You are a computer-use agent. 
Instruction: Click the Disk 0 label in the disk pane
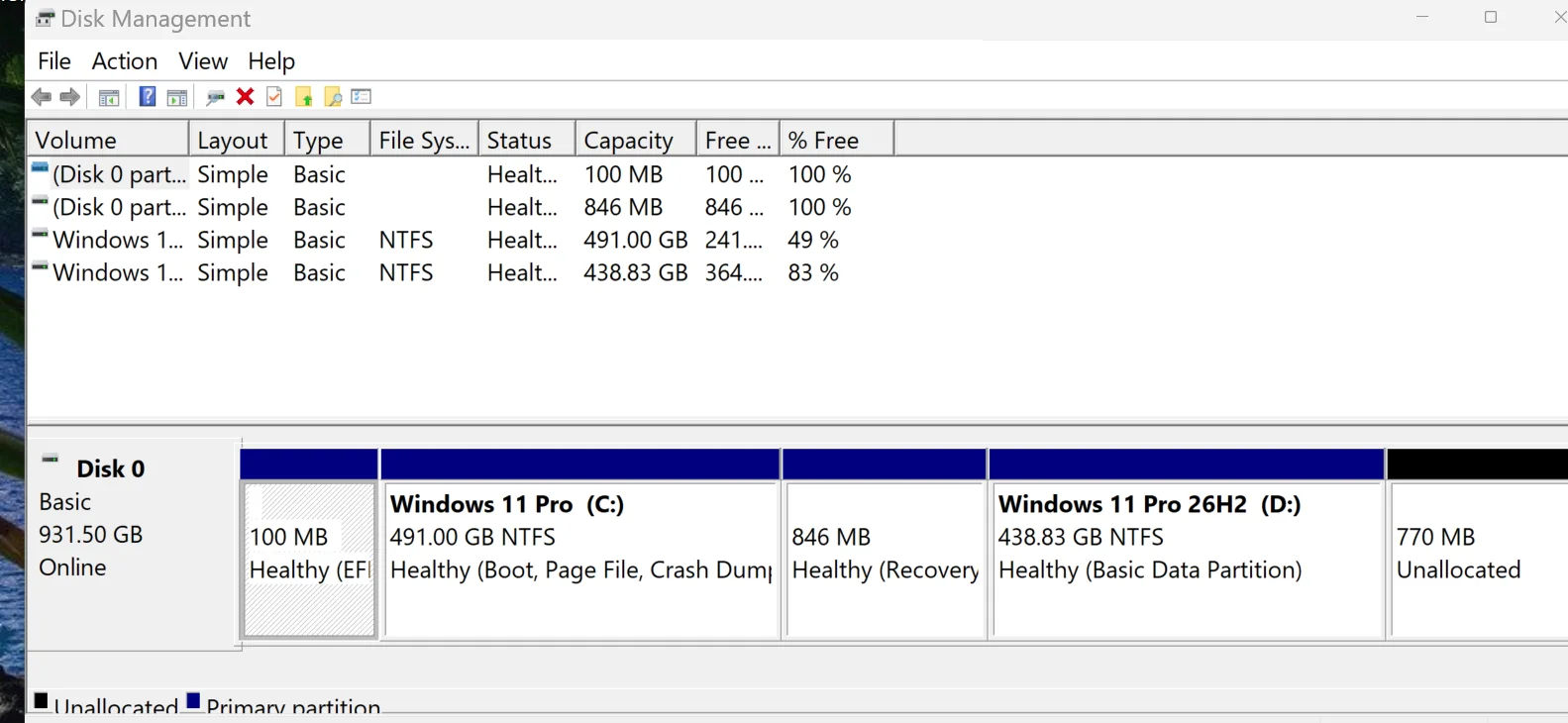point(111,468)
